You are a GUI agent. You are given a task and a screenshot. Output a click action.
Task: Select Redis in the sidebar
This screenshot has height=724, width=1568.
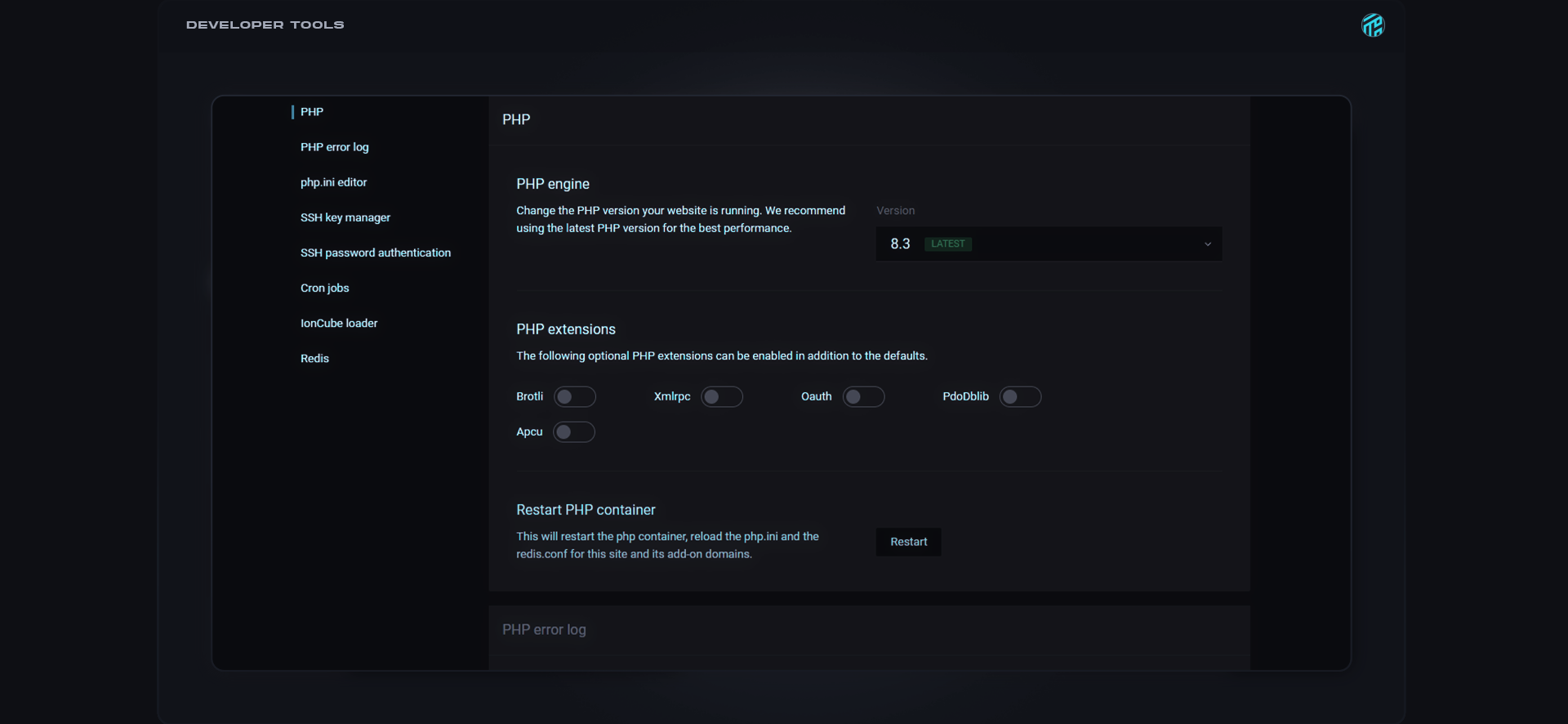[x=314, y=358]
